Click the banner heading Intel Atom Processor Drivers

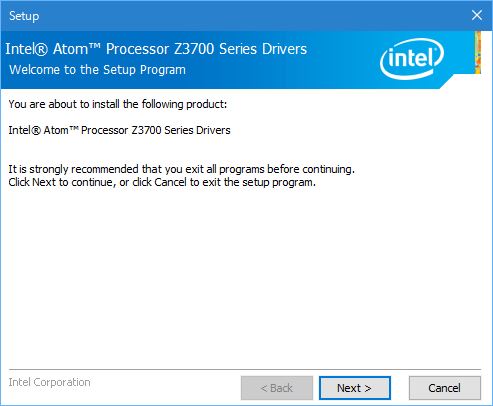[156, 49]
